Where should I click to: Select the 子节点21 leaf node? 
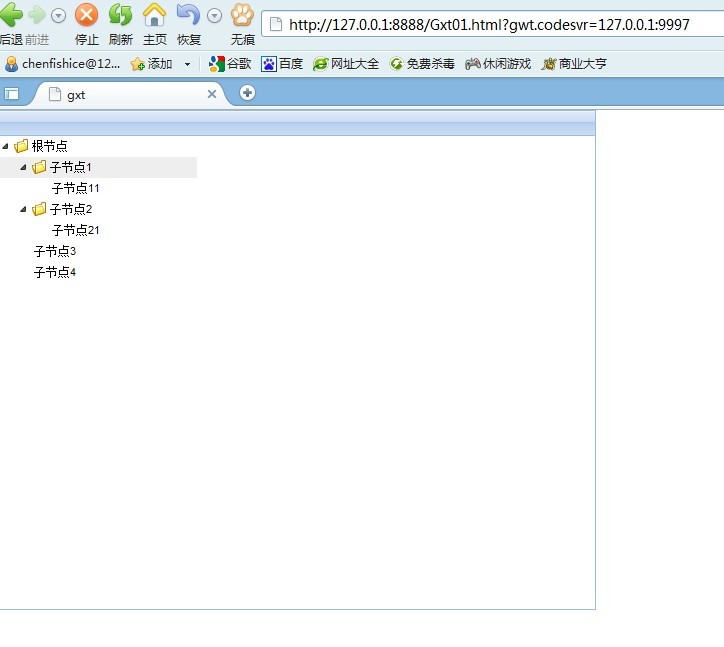point(76,230)
